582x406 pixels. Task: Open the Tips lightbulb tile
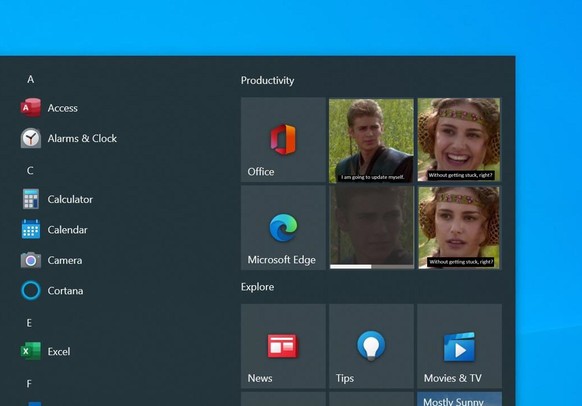point(371,346)
